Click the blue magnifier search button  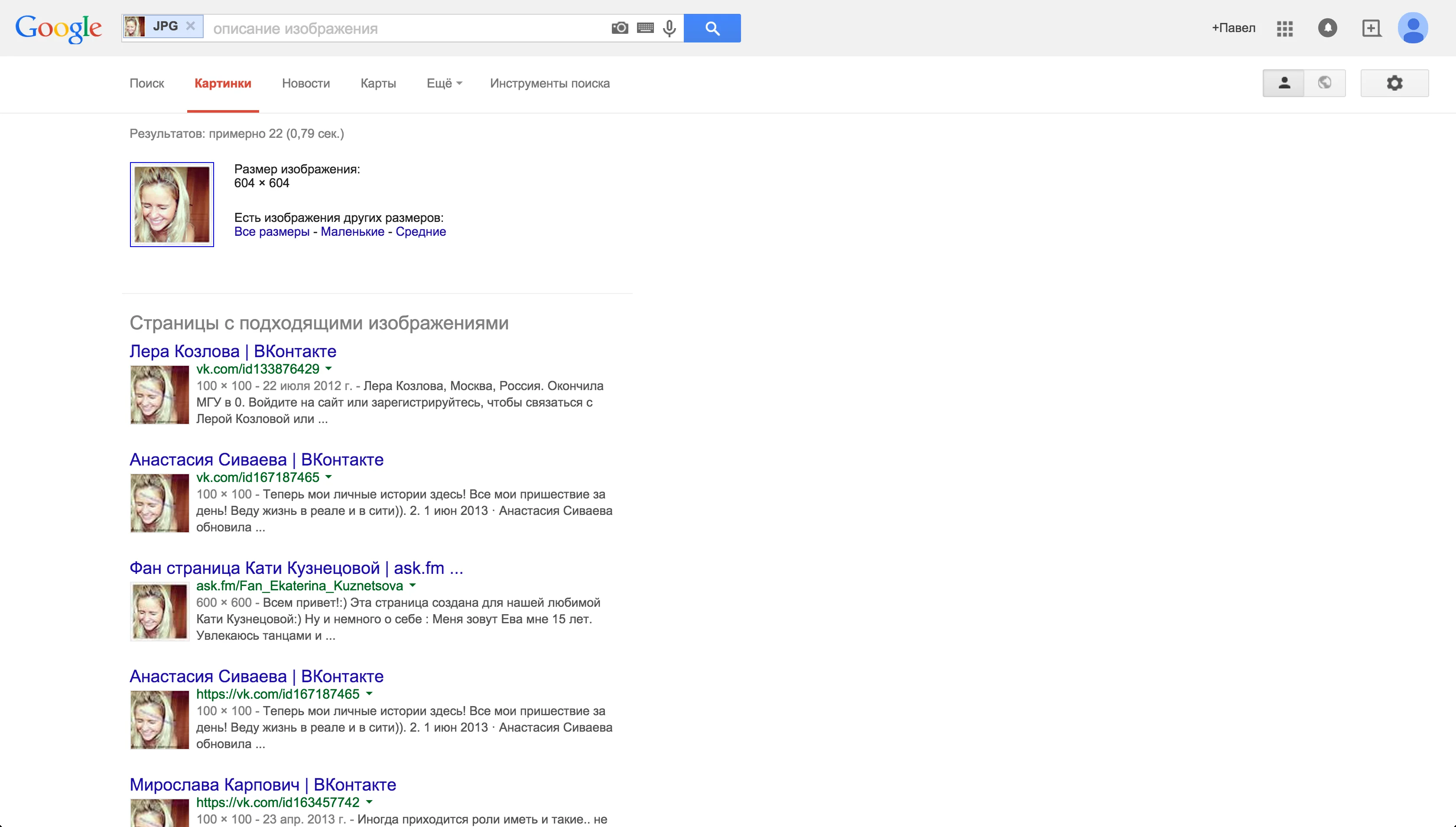[712, 28]
